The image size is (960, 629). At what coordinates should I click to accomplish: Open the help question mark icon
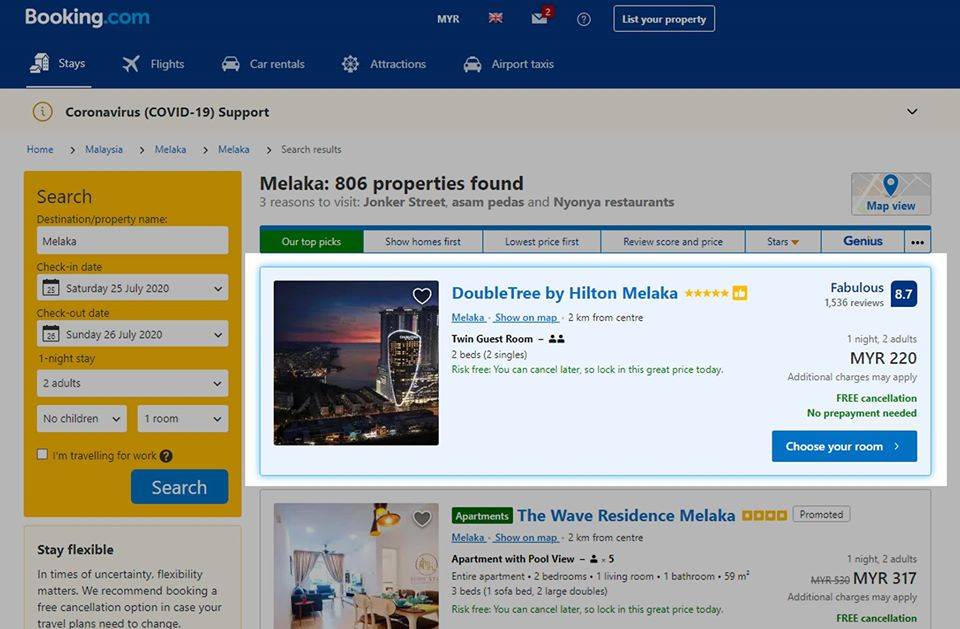tap(583, 19)
